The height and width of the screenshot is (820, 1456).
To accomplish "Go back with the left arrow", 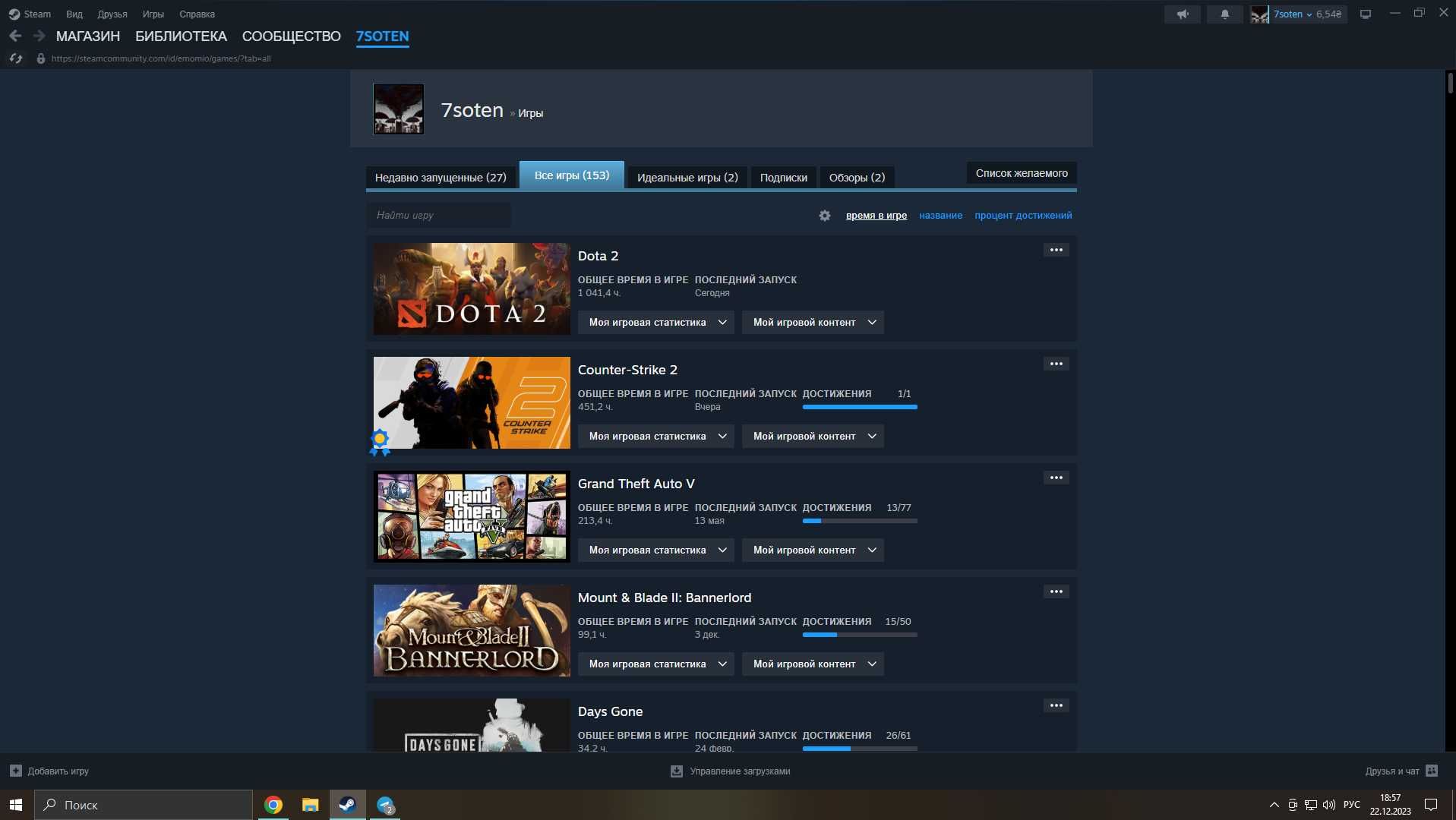I will click(x=15, y=36).
